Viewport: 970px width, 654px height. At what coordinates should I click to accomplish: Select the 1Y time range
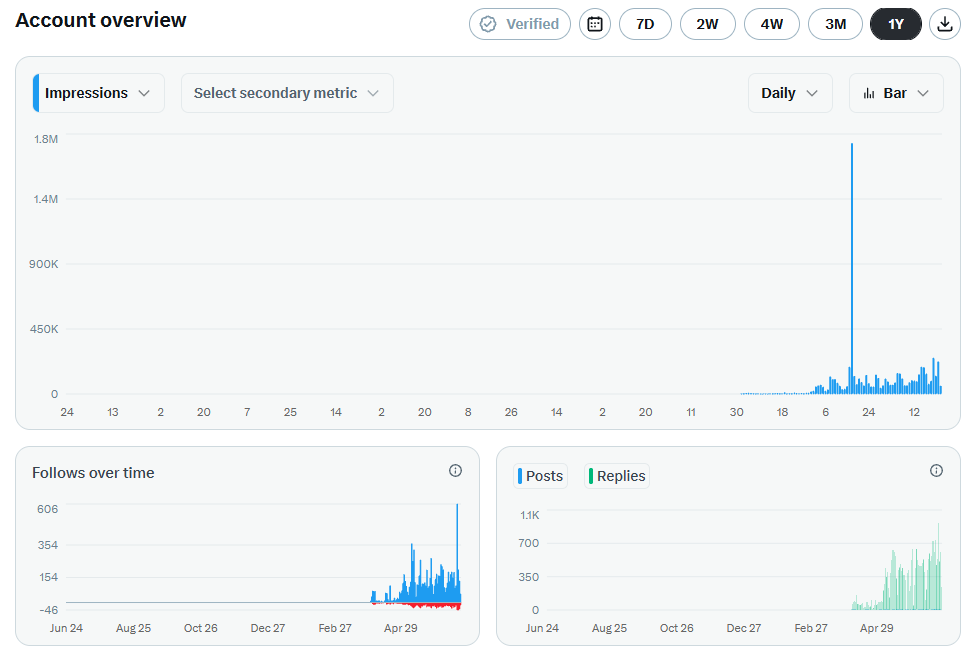pos(896,24)
